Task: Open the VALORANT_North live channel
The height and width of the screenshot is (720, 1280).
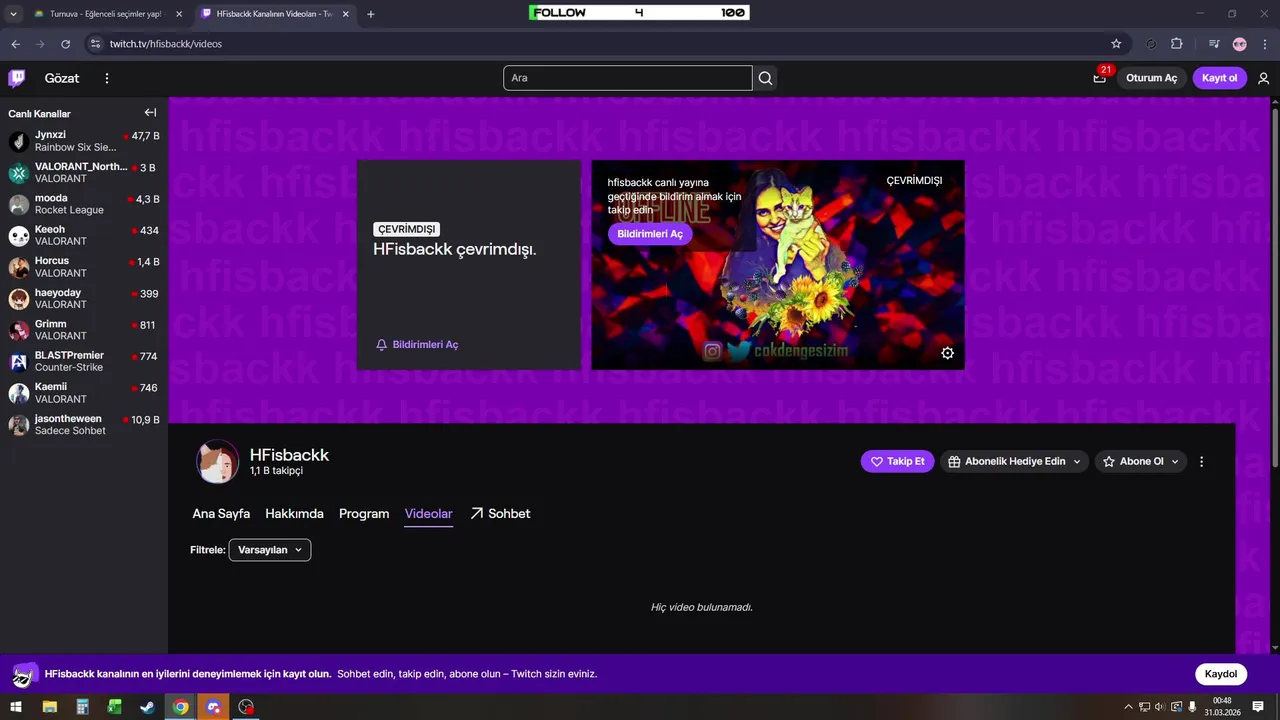Action: tap(84, 172)
